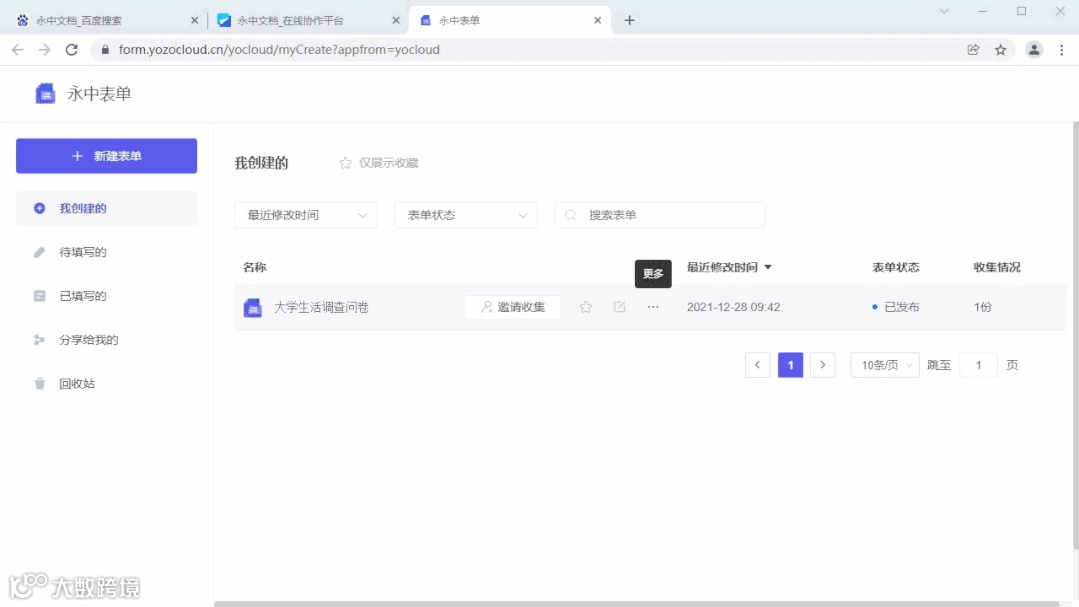Click browser back arrow
The height and width of the screenshot is (607, 1079).
click(x=18, y=50)
